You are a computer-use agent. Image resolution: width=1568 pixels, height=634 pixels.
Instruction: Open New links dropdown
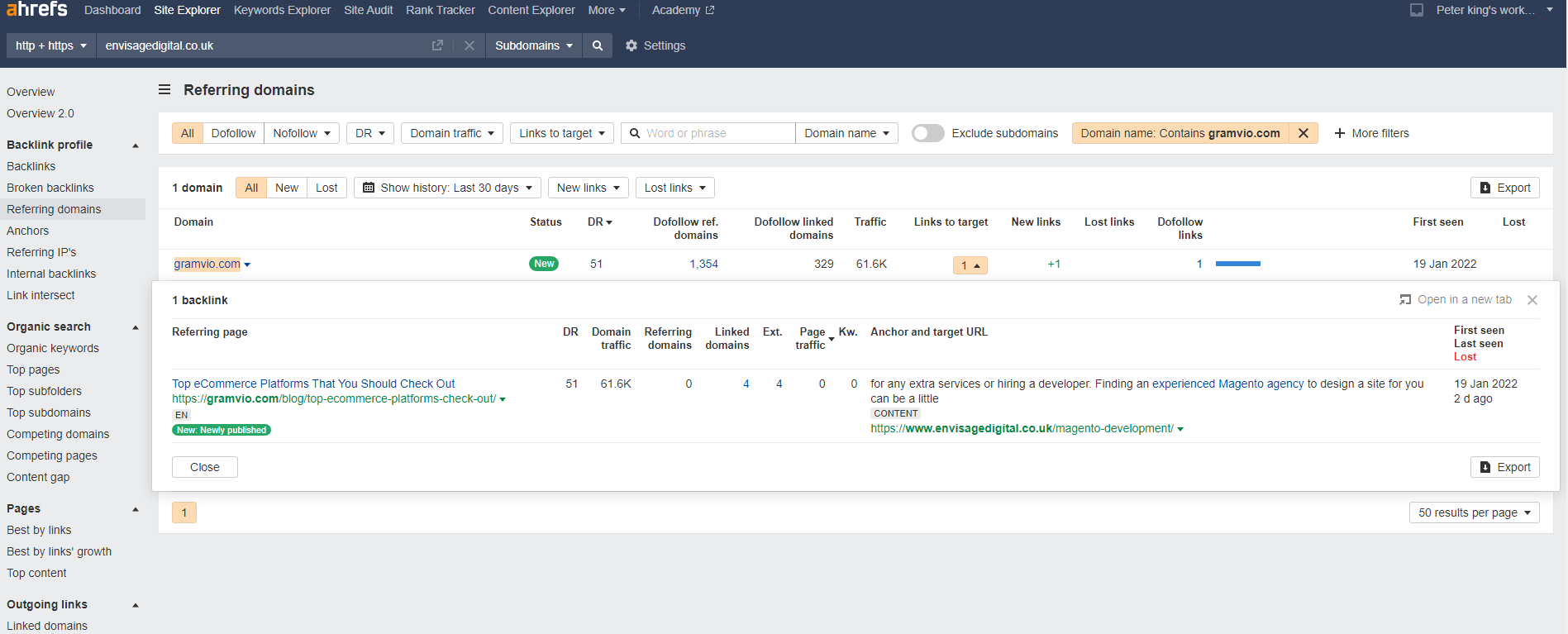pos(589,188)
